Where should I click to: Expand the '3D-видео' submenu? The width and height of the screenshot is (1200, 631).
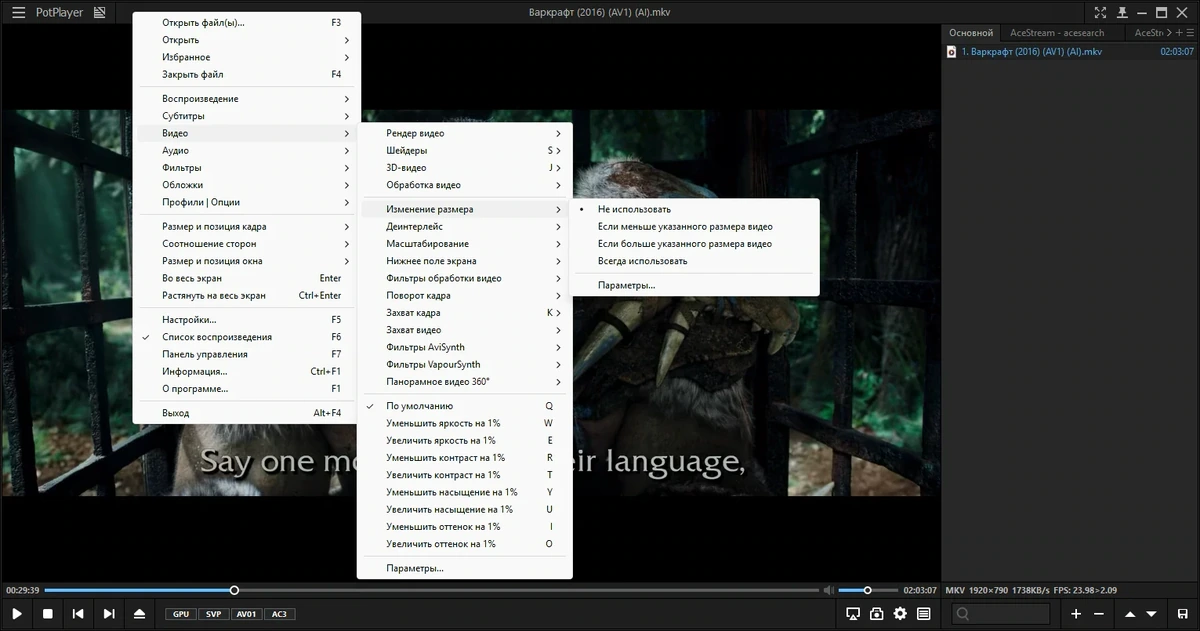pos(465,167)
